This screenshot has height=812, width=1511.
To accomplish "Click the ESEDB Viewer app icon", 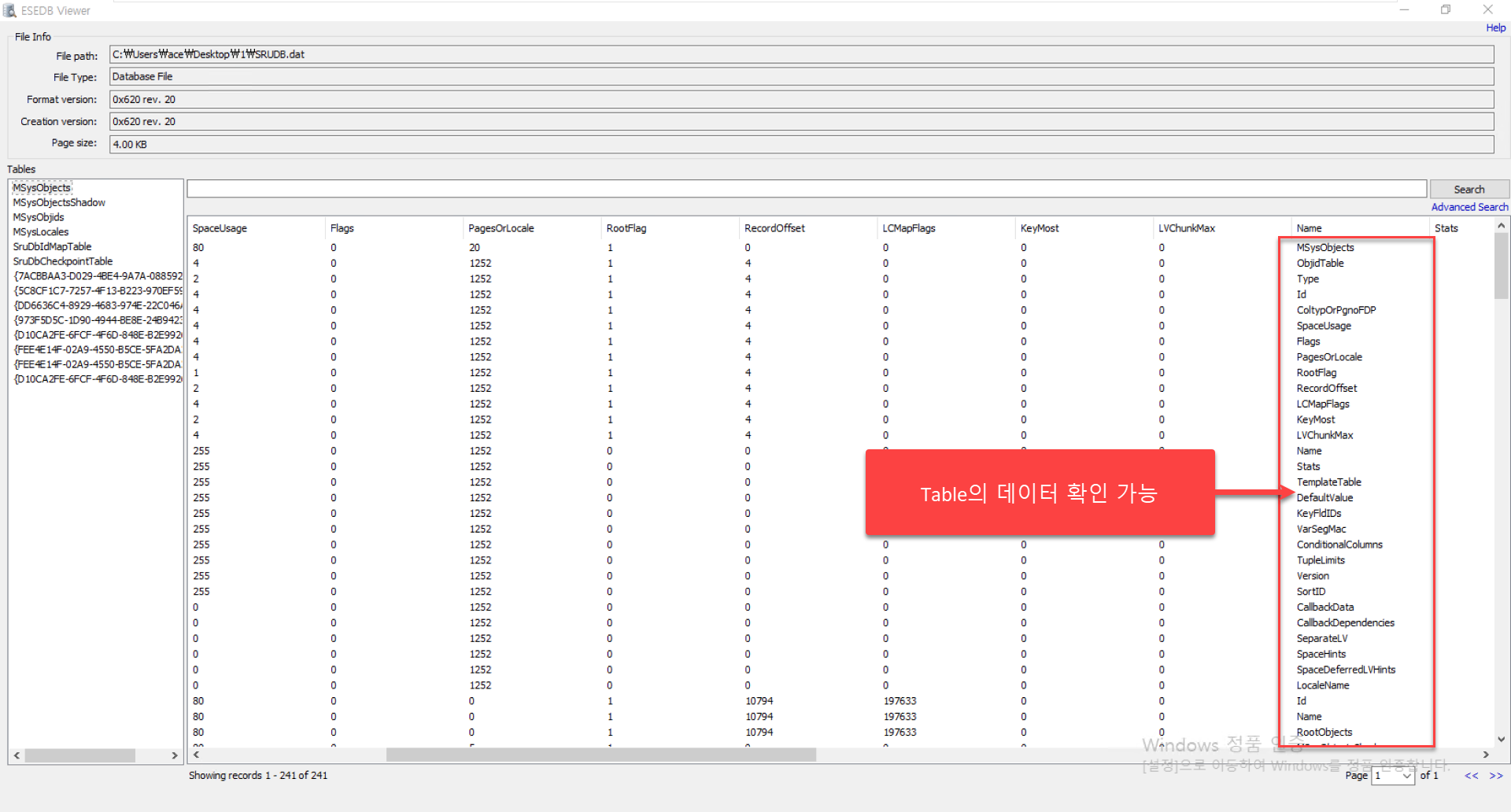I will tap(9, 10).
